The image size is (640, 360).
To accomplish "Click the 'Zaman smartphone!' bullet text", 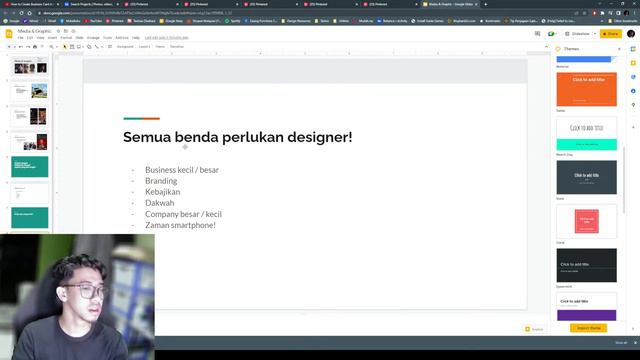I will [x=180, y=225].
